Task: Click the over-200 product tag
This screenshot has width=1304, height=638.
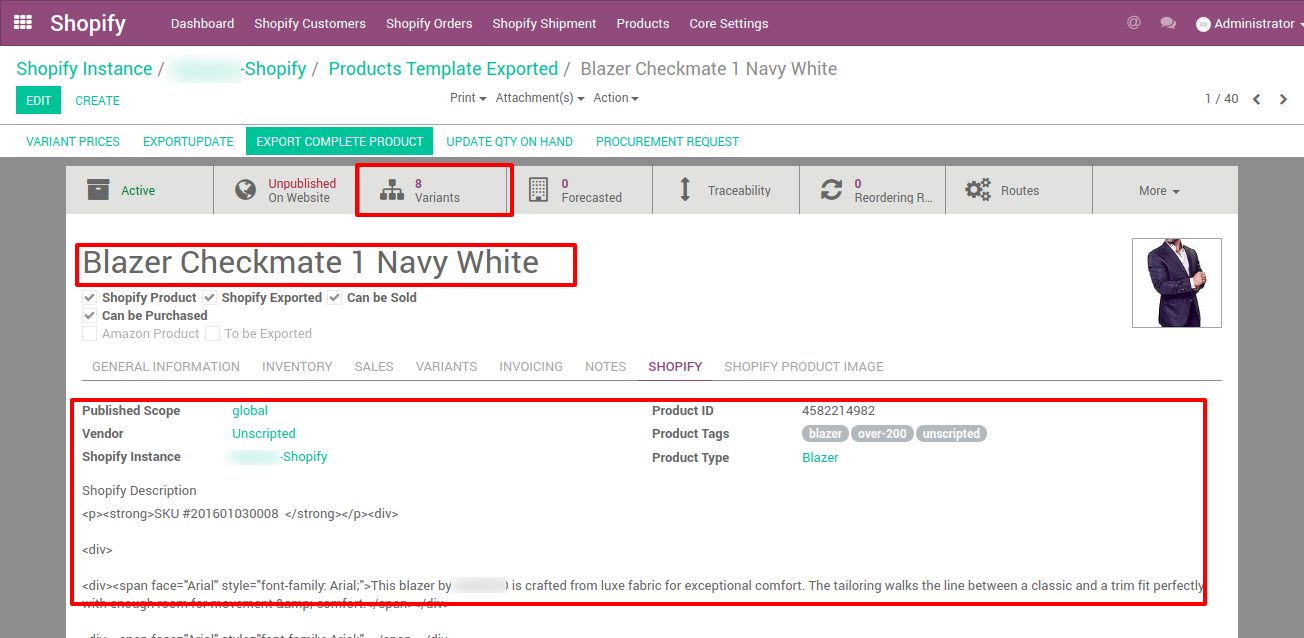Action: click(x=882, y=434)
